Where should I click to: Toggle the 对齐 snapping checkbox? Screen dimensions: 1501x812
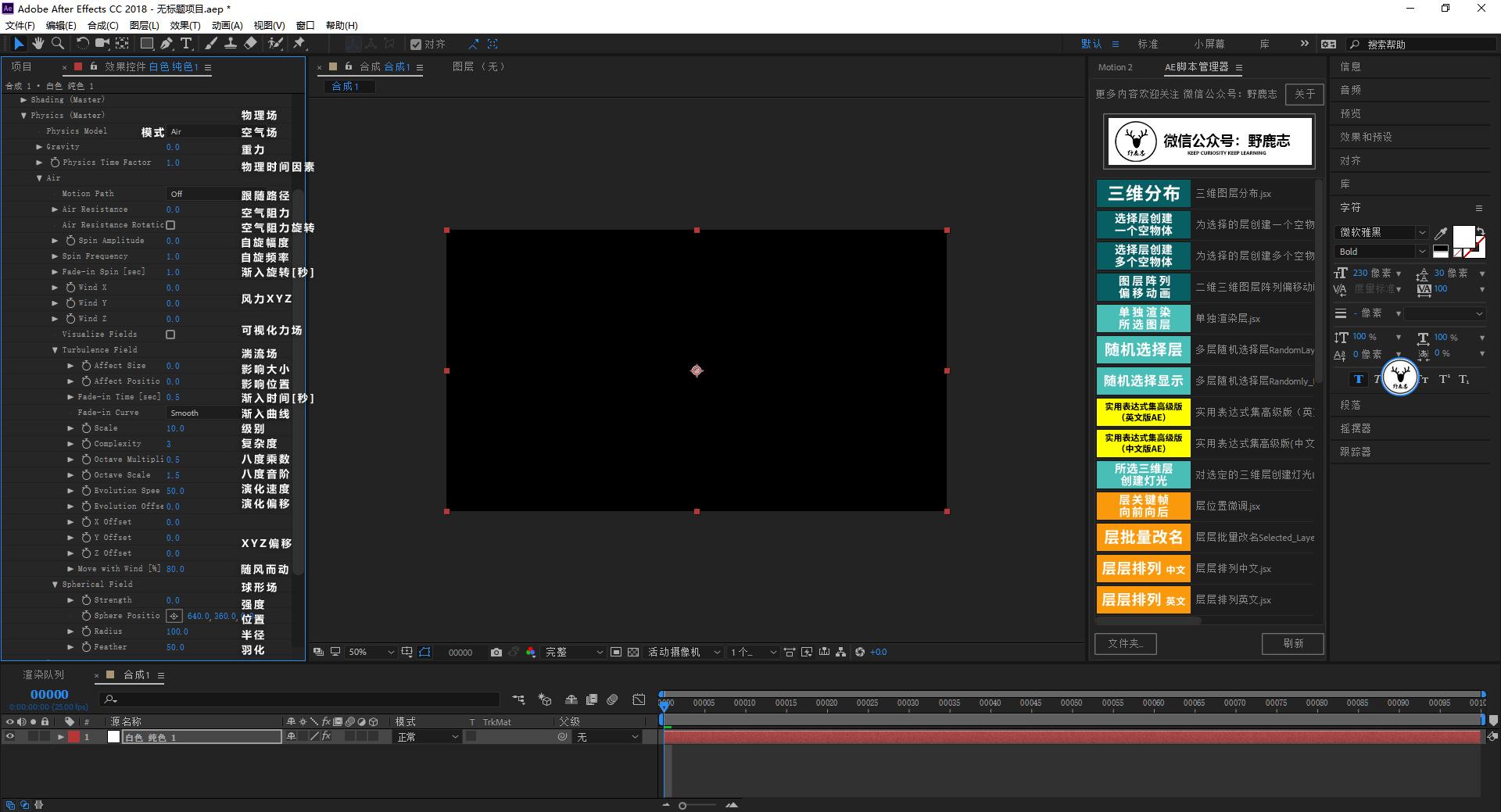(x=416, y=45)
